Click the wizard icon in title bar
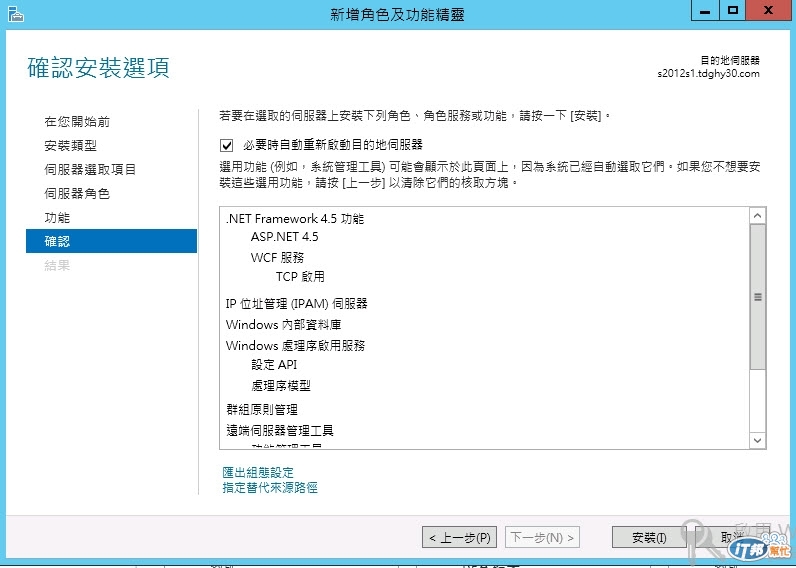 15,14
